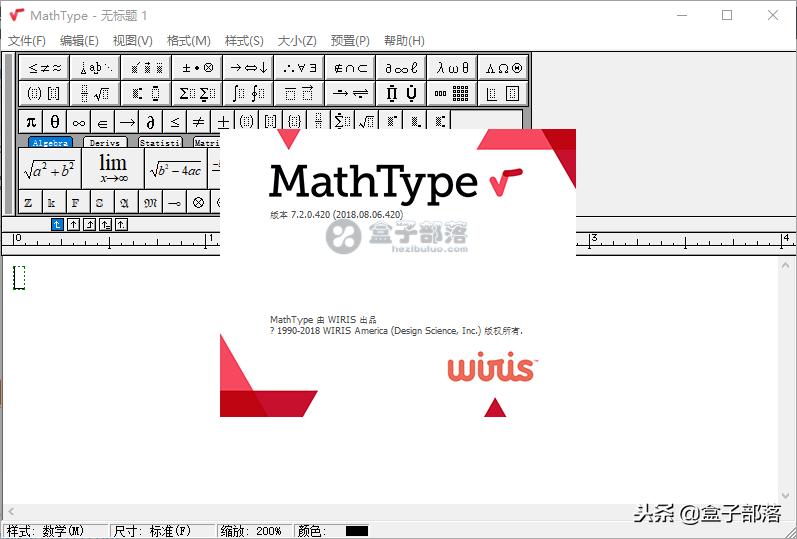Select the decimal-aligned tab stop
The width and height of the screenshot is (797, 539).
pos(121,224)
